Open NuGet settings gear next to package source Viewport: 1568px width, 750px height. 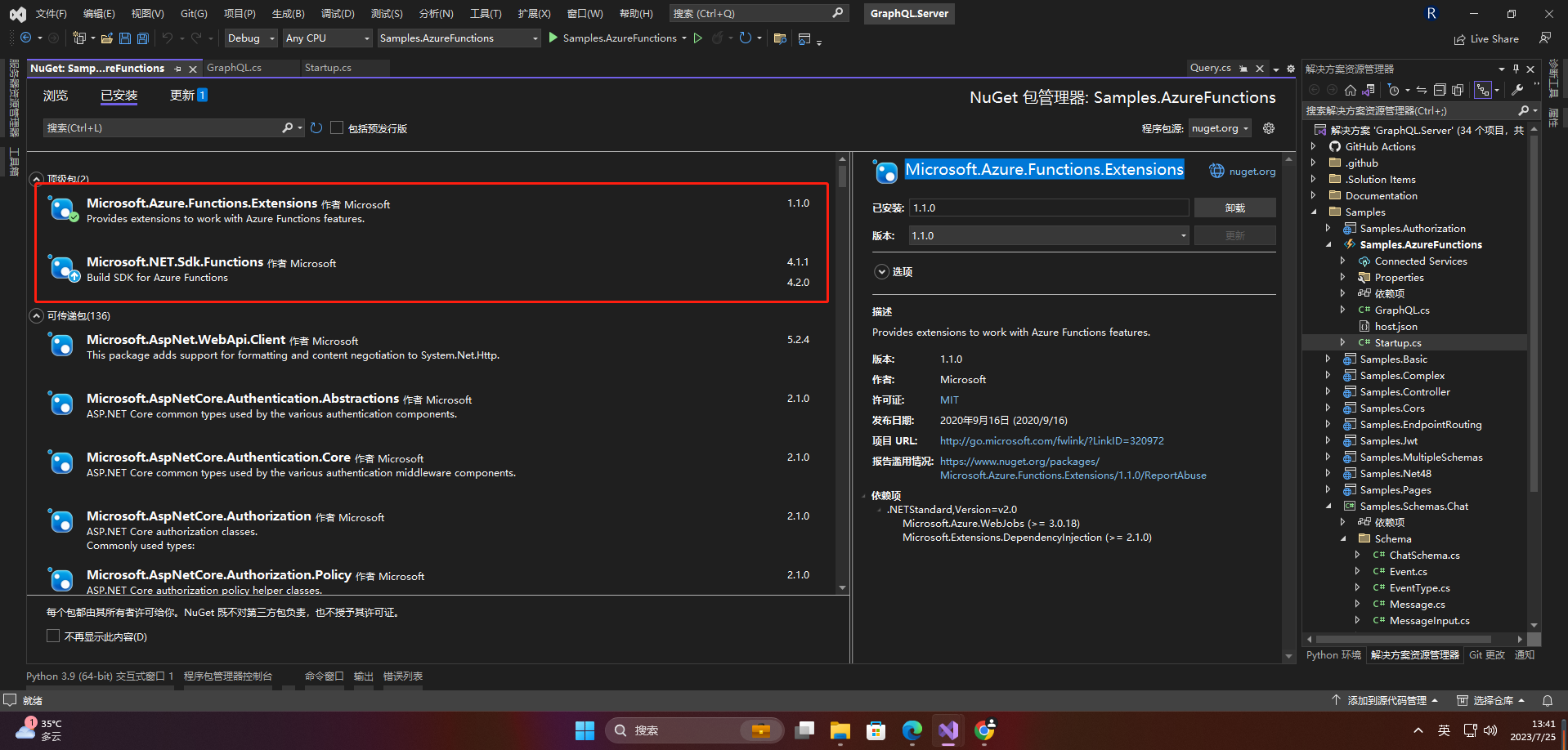click(x=1269, y=127)
